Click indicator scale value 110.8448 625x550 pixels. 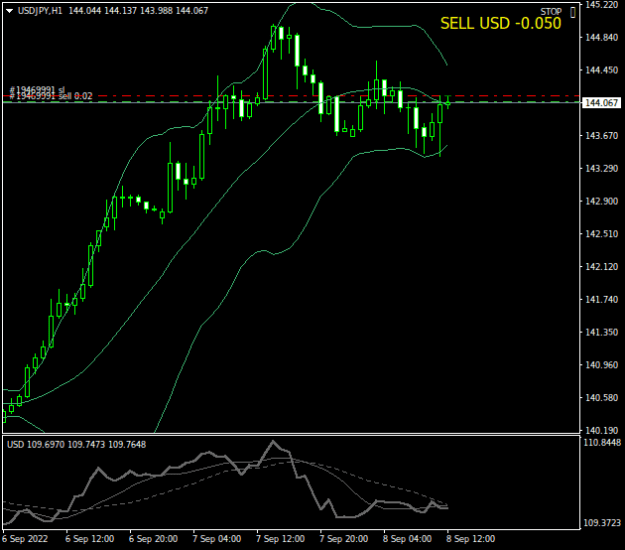point(602,442)
